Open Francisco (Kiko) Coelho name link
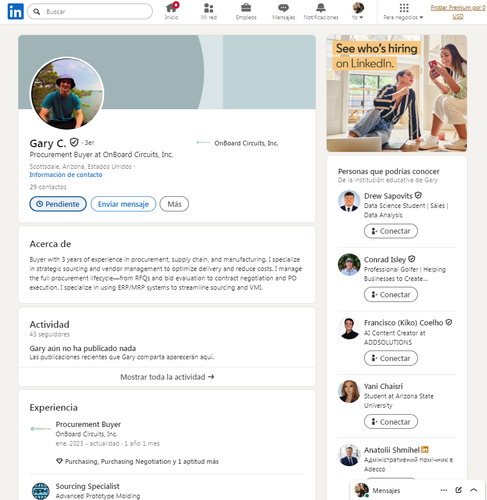The width and height of the screenshot is (487, 500). coord(403,323)
